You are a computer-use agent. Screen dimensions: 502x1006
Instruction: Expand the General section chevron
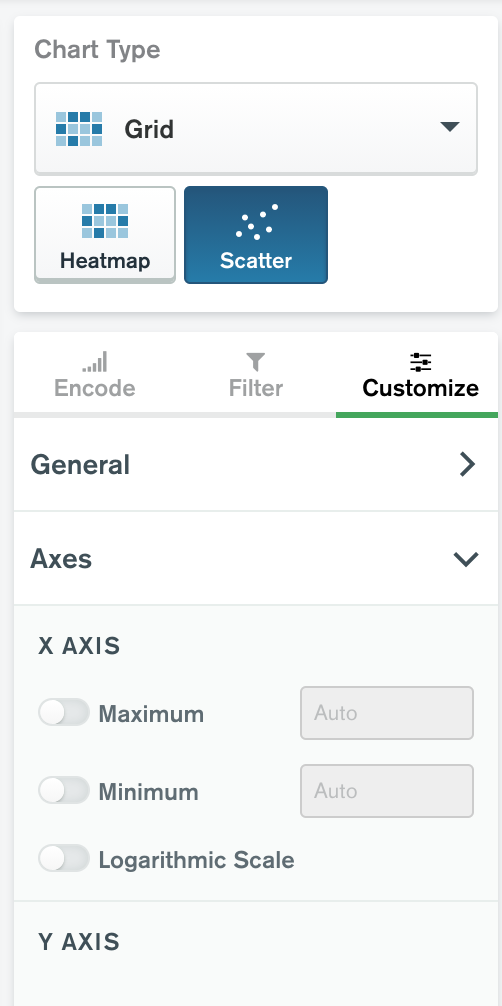(x=467, y=464)
